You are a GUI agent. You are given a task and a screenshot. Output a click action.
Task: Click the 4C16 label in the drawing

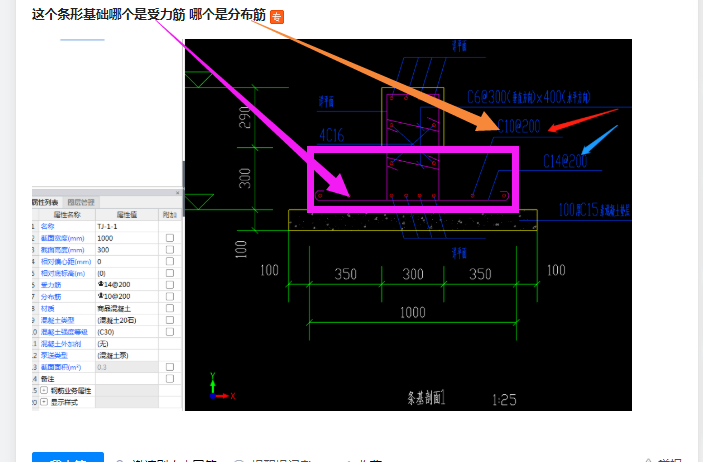coord(332,135)
